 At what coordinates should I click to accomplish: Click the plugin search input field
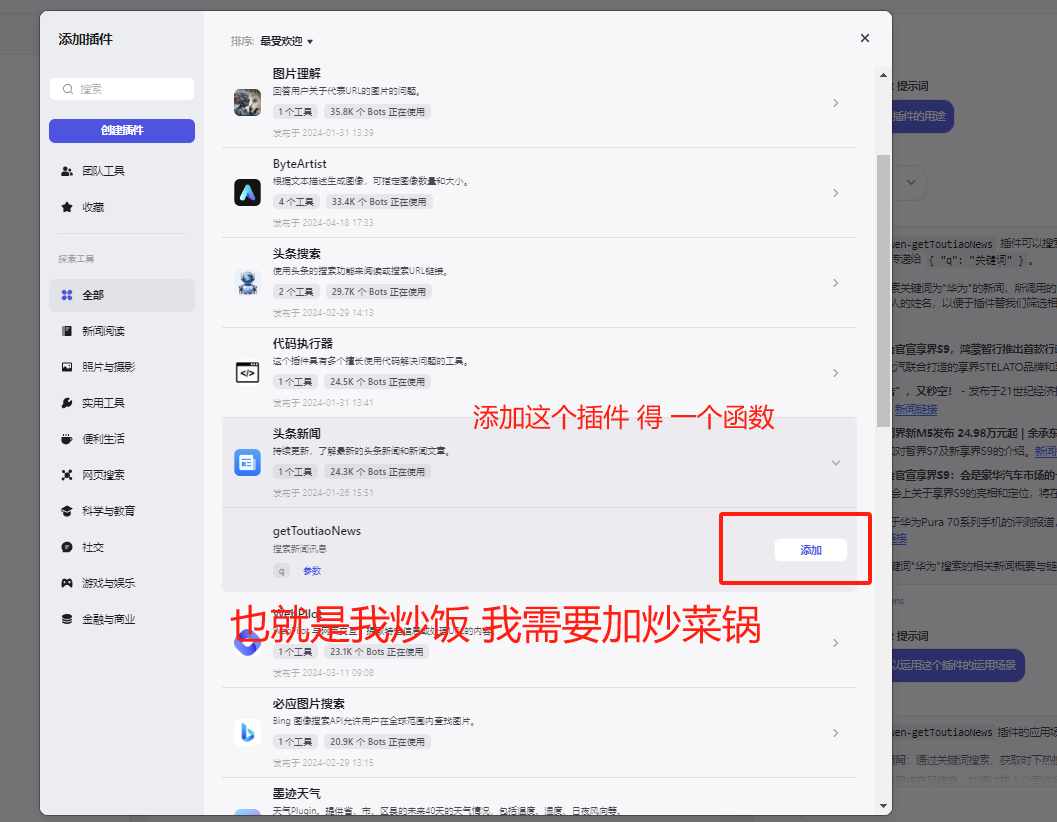coord(122,89)
